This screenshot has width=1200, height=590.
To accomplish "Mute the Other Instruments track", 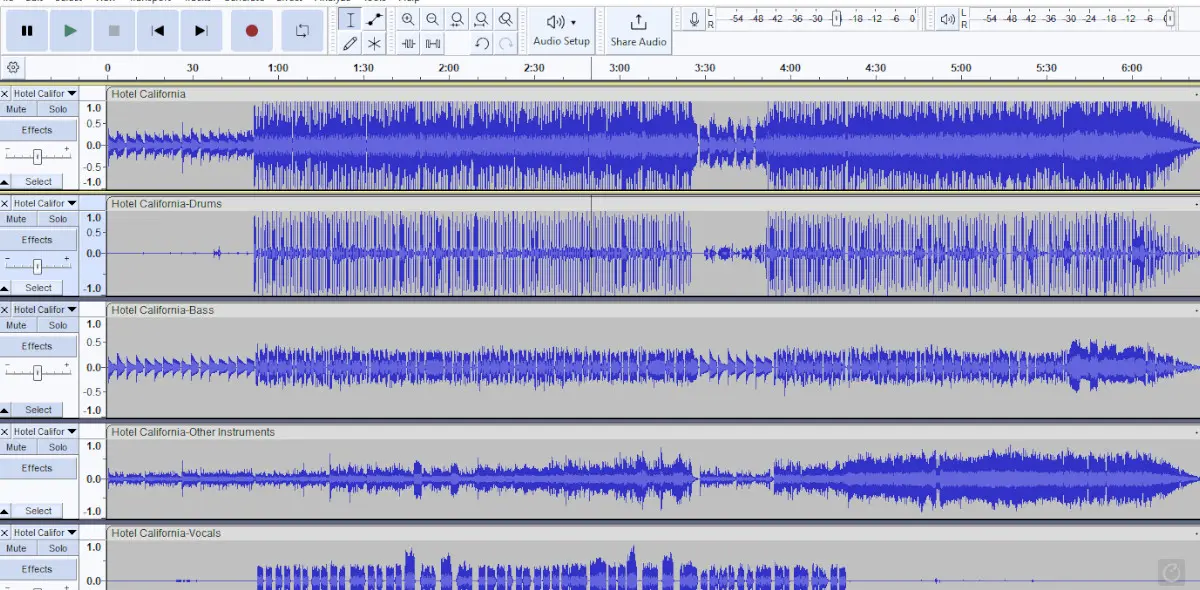I will (x=17, y=447).
